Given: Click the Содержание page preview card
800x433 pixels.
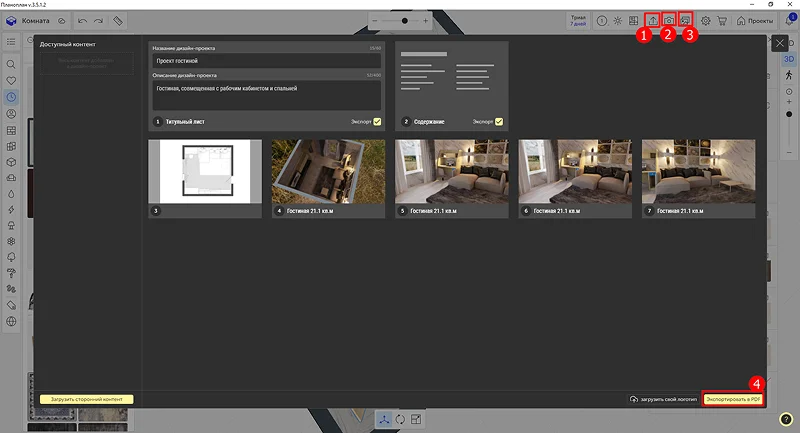Looking at the screenshot, I should (452, 86).
